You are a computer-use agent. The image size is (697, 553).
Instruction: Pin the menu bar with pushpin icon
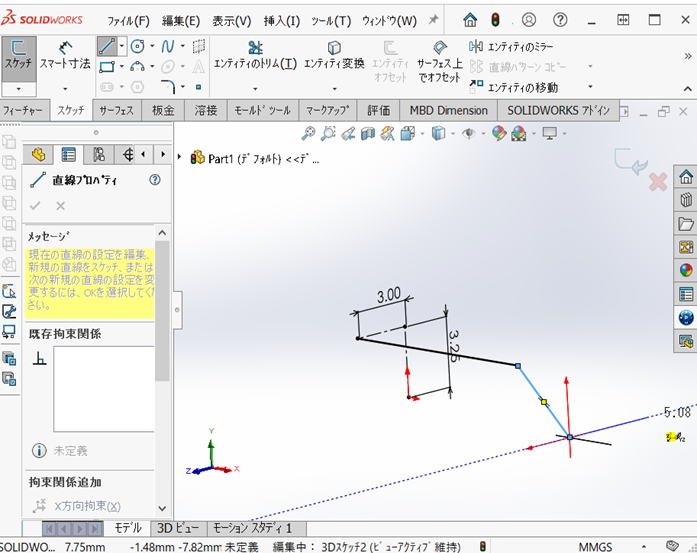[x=433, y=20]
